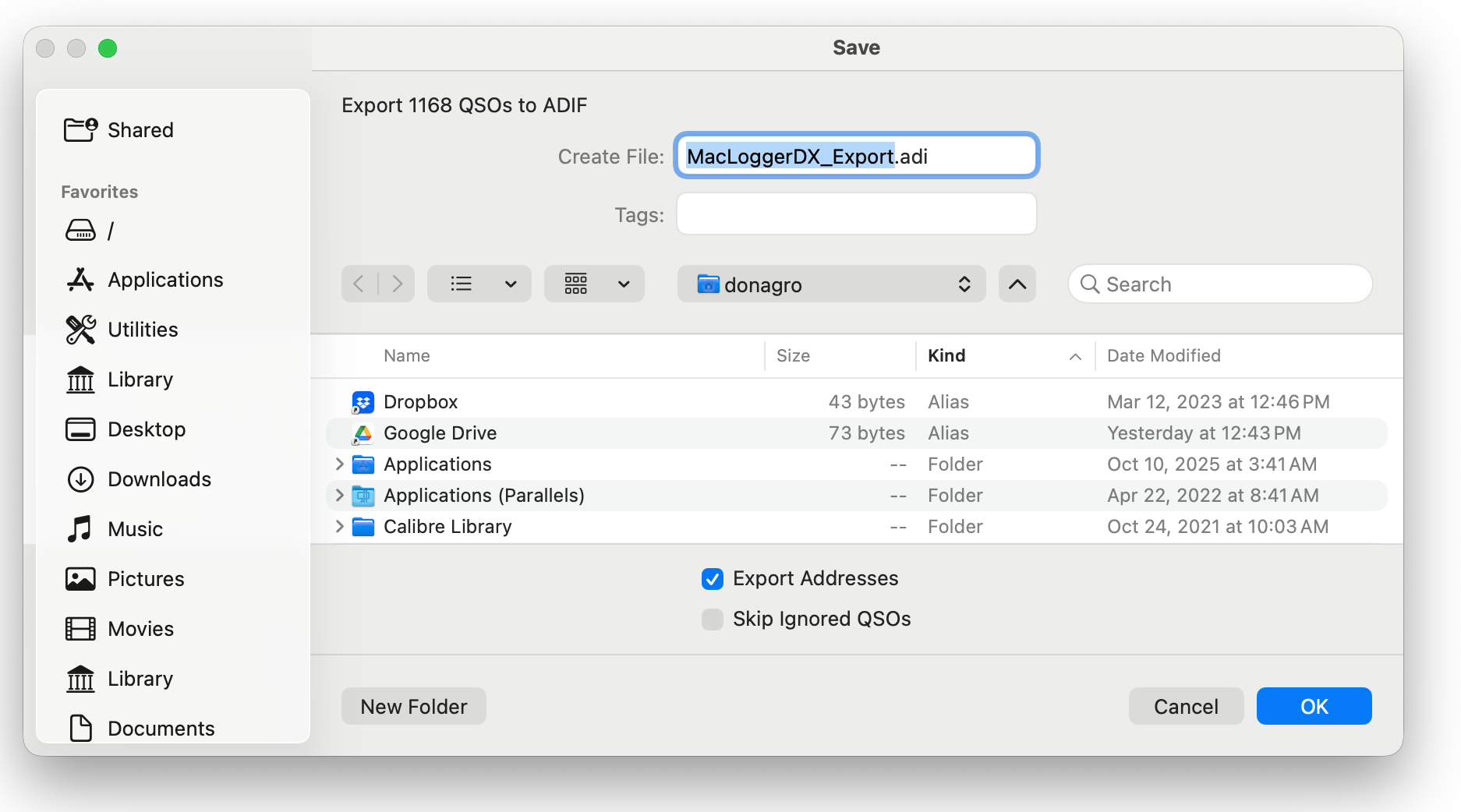The image size is (1461, 812).
Task: Open Movies from the sidebar
Action: pos(140,629)
